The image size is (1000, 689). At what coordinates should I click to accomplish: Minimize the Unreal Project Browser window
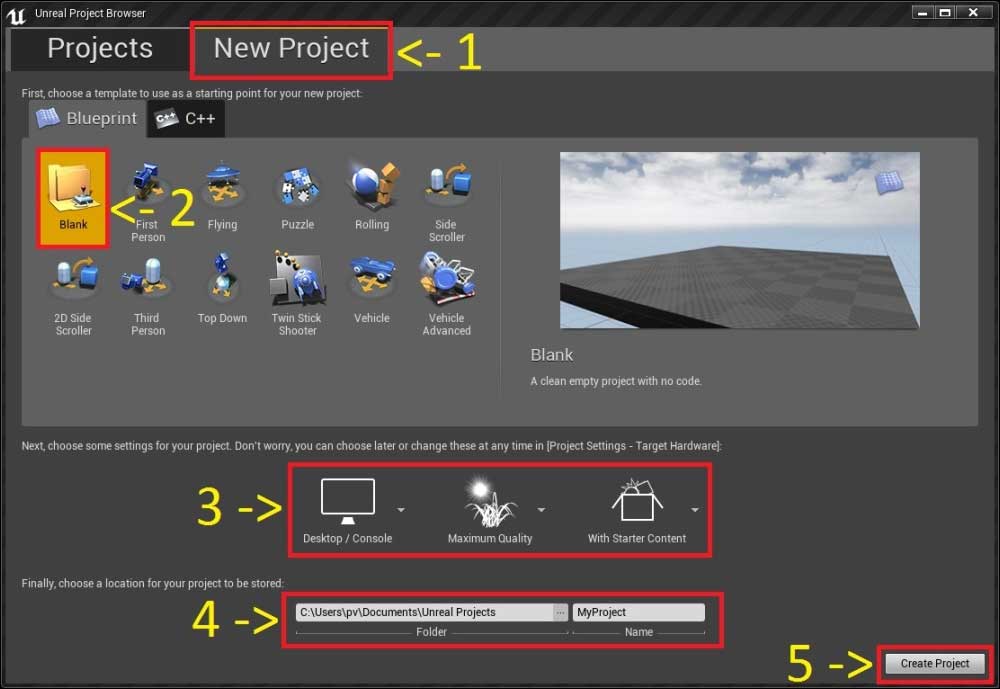[922, 12]
